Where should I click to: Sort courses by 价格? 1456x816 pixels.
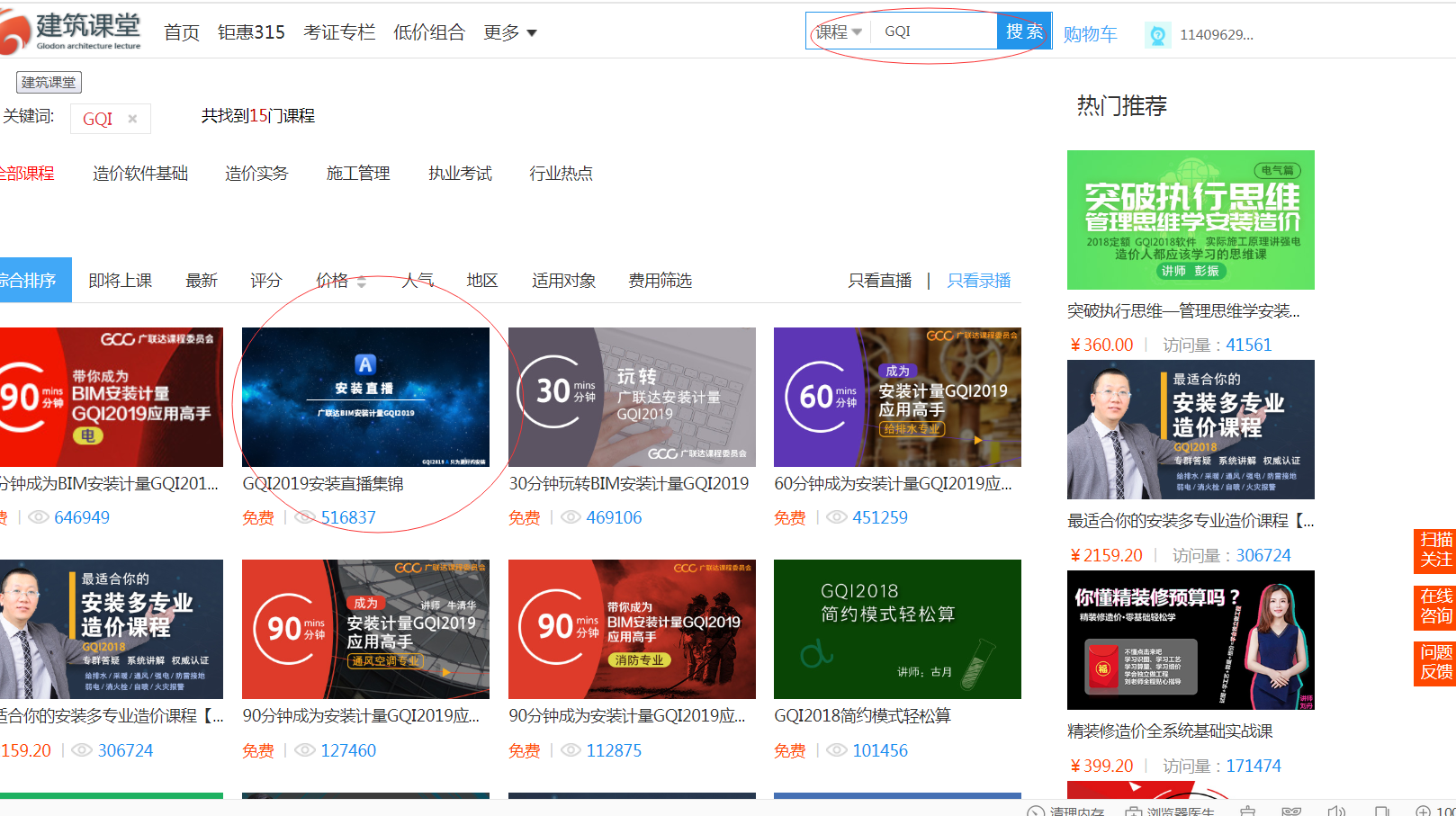point(340,281)
